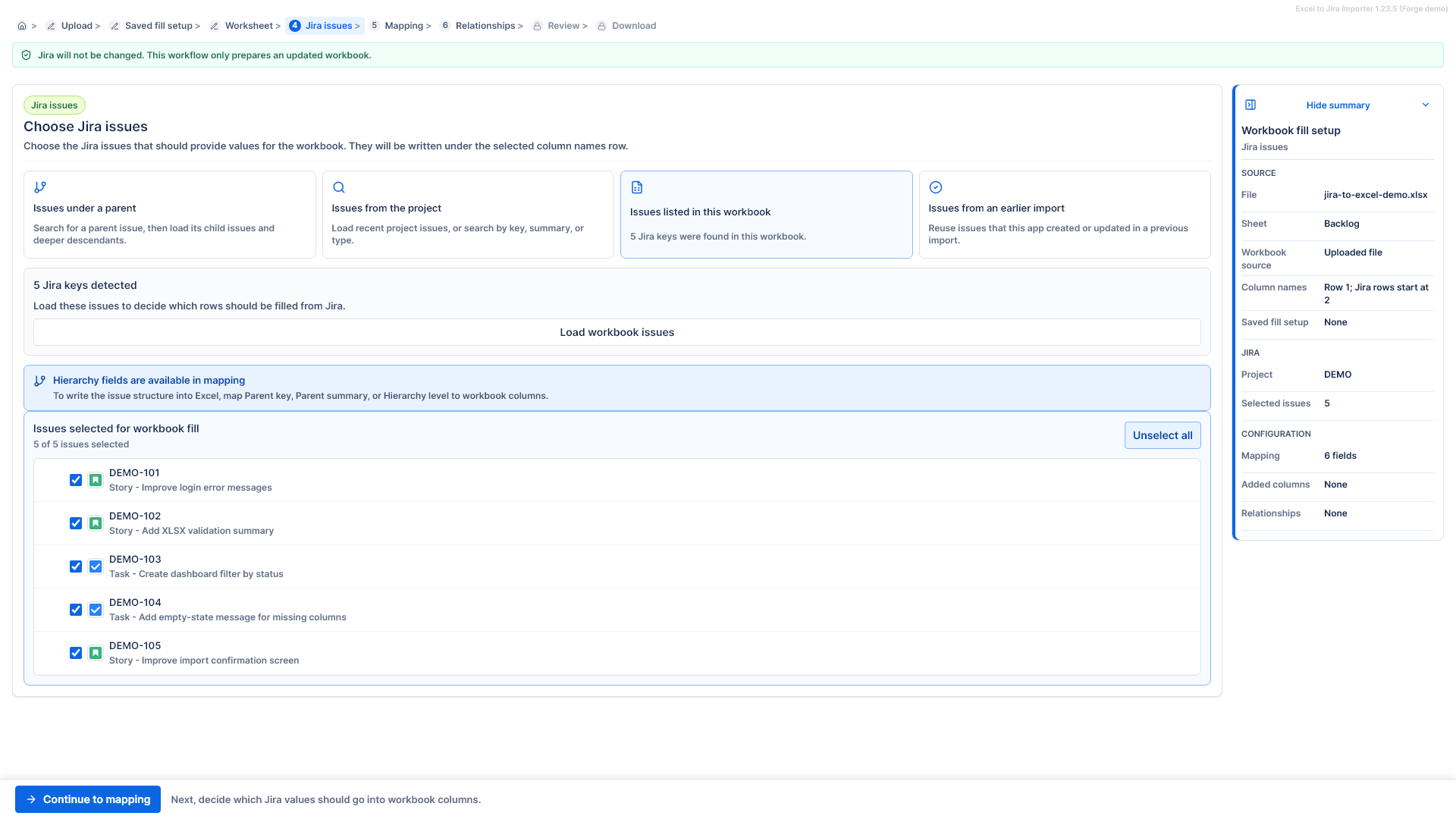Screen dimensions: 1456x819
Task: Click the pencil icon beside Upload step
Action: [x=51, y=26]
